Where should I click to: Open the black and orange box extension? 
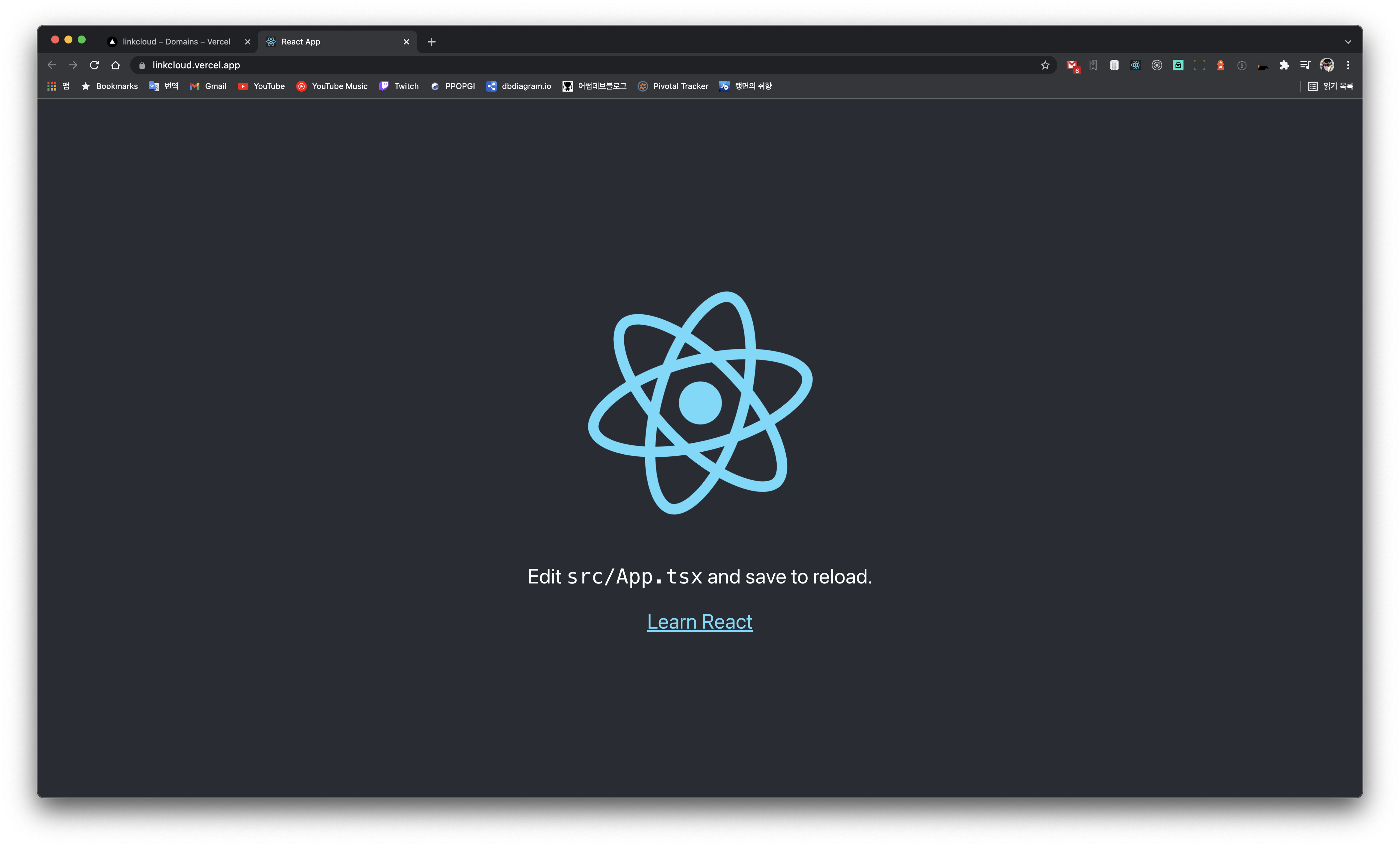click(1263, 66)
